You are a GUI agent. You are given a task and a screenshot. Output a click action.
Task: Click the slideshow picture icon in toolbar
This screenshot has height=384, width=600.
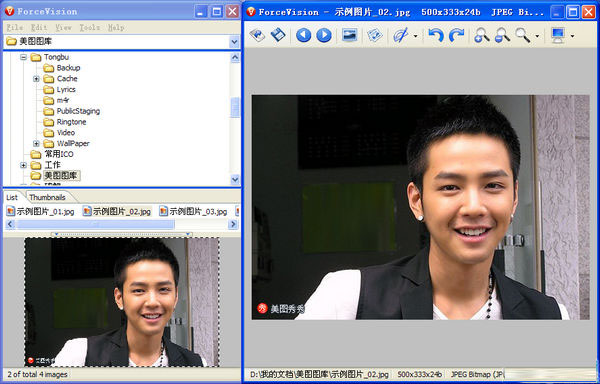(x=349, y=35)
